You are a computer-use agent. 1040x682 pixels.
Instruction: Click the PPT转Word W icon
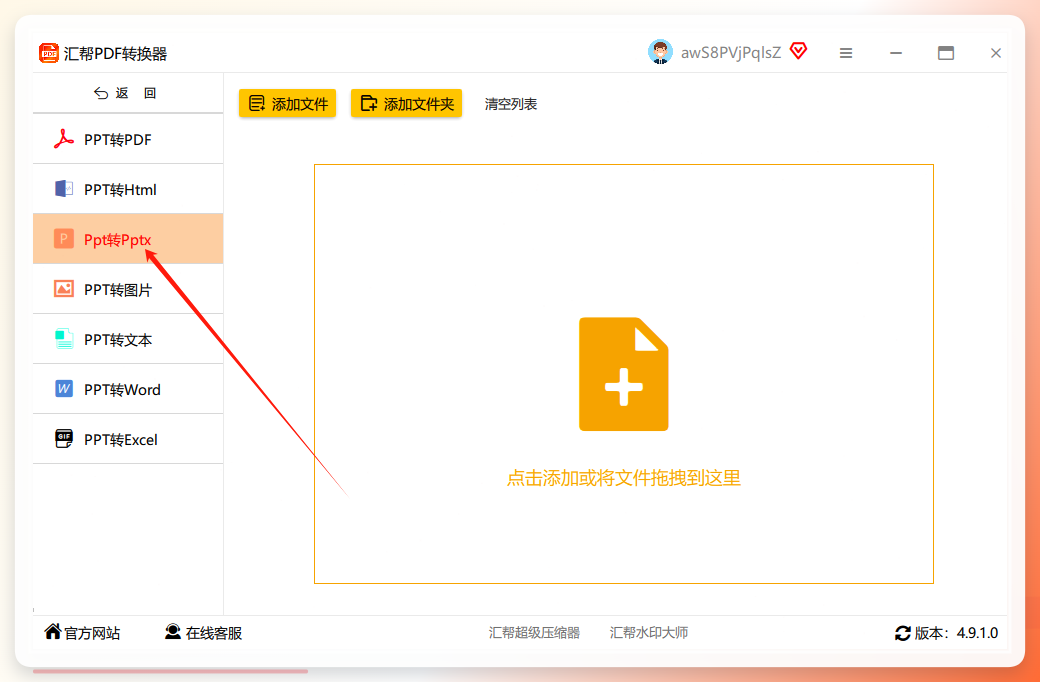point(64,389)
